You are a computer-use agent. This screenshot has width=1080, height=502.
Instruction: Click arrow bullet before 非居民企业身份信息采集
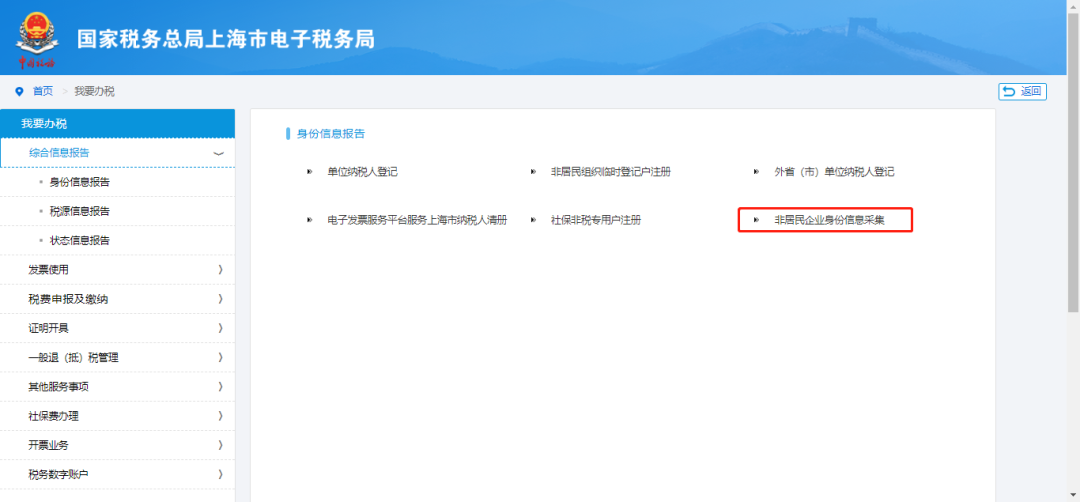756,220
